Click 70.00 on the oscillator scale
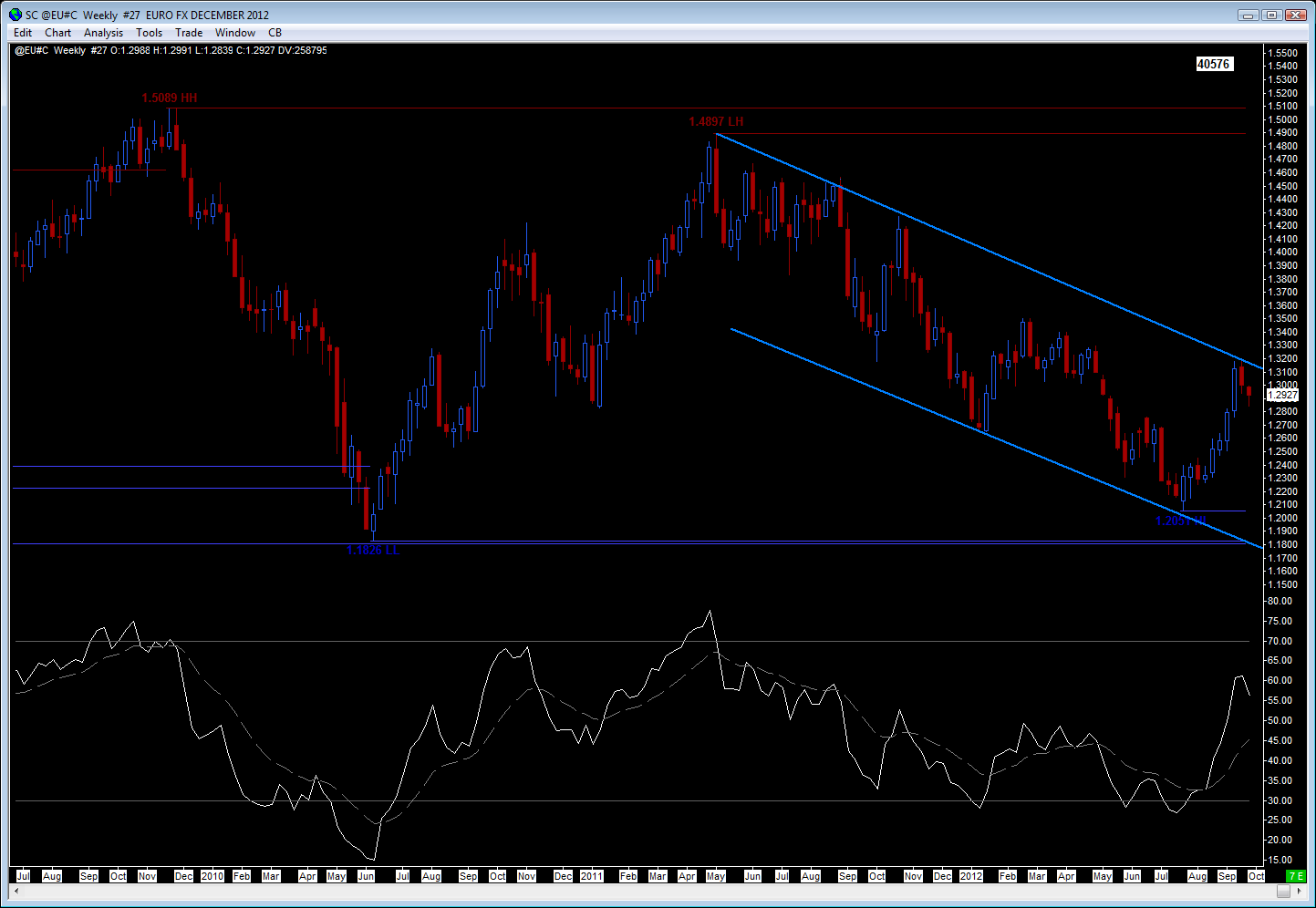 pos(1280,641)
